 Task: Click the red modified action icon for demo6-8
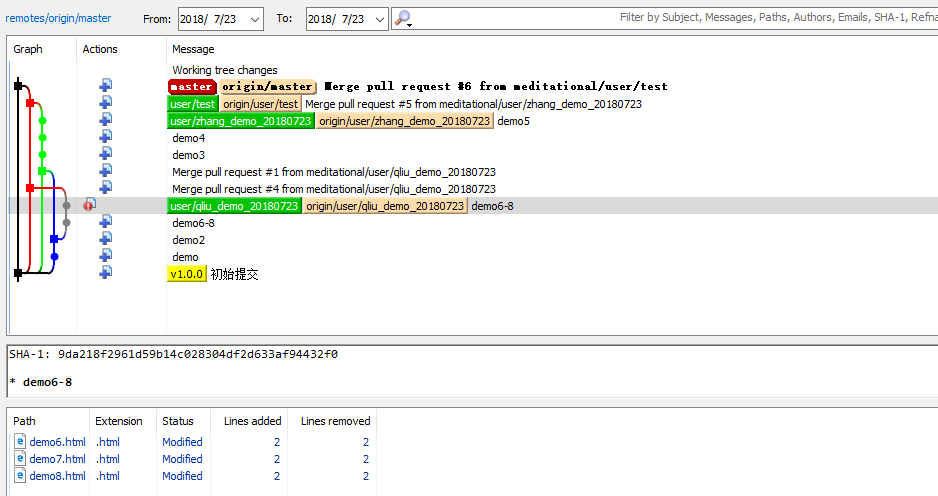click(89, 205)
